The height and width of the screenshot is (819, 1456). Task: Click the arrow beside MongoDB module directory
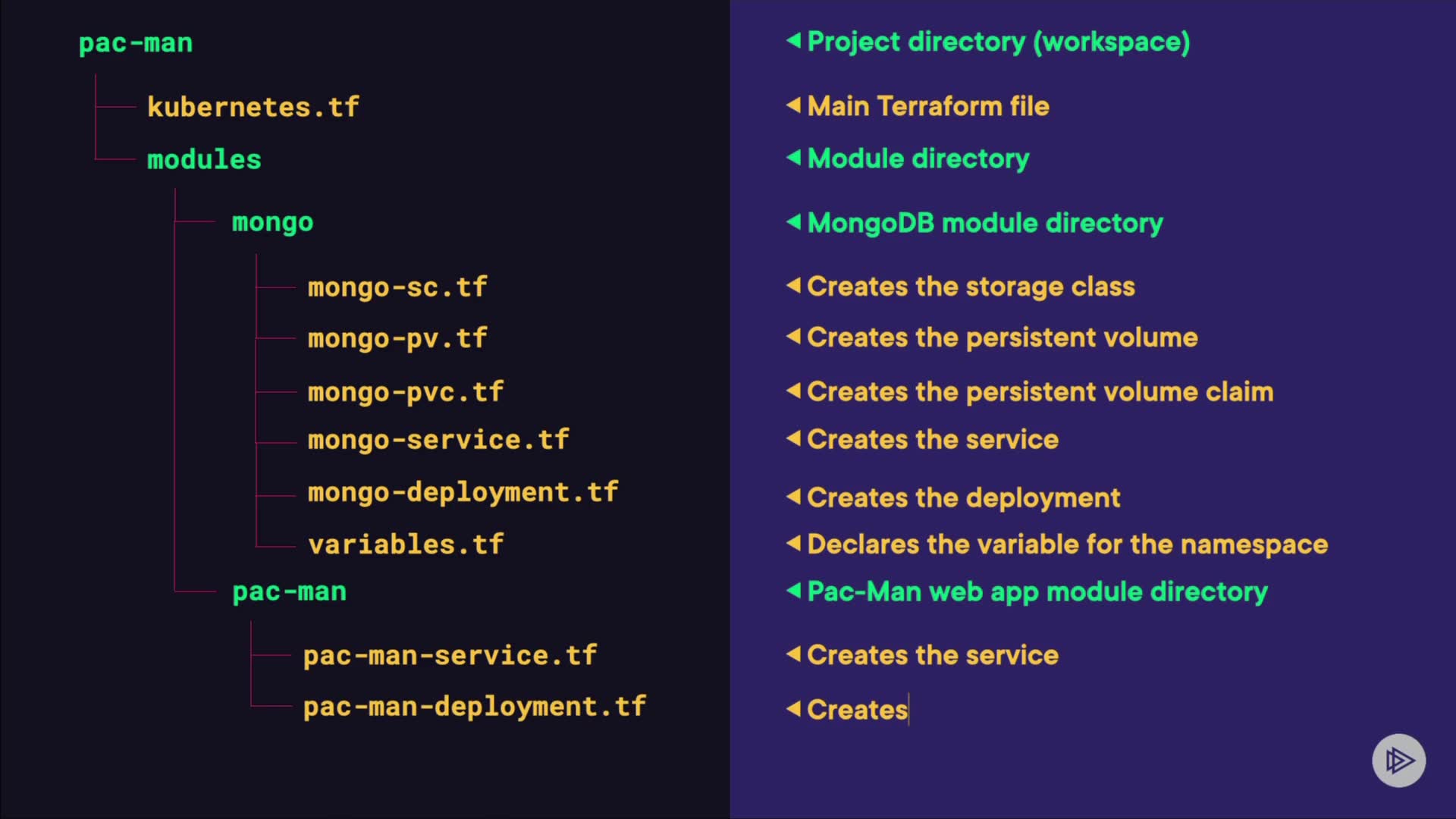[793, 221]
